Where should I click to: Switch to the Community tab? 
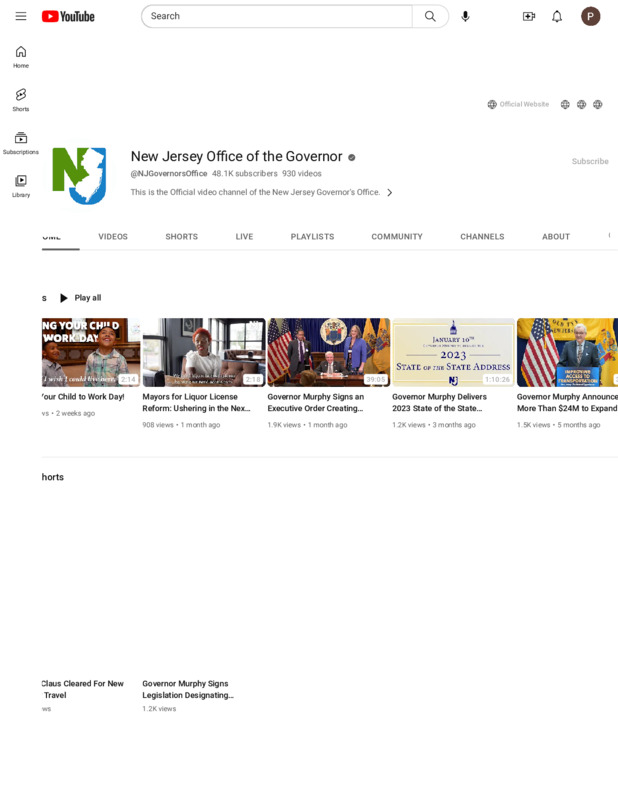point(397,237)
